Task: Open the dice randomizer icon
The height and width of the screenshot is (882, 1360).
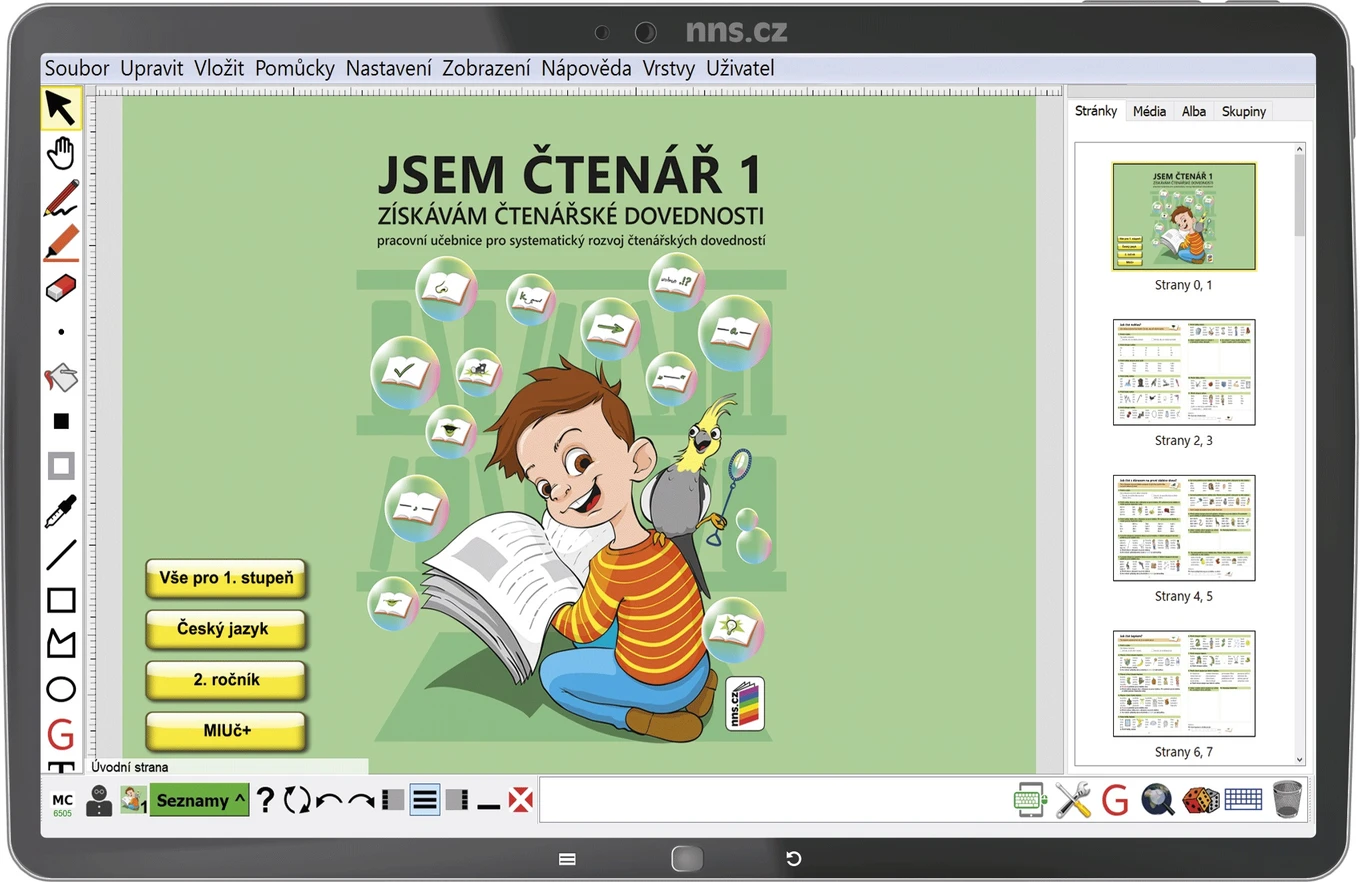Action: pyautogui.click(x=1200, y=800)
